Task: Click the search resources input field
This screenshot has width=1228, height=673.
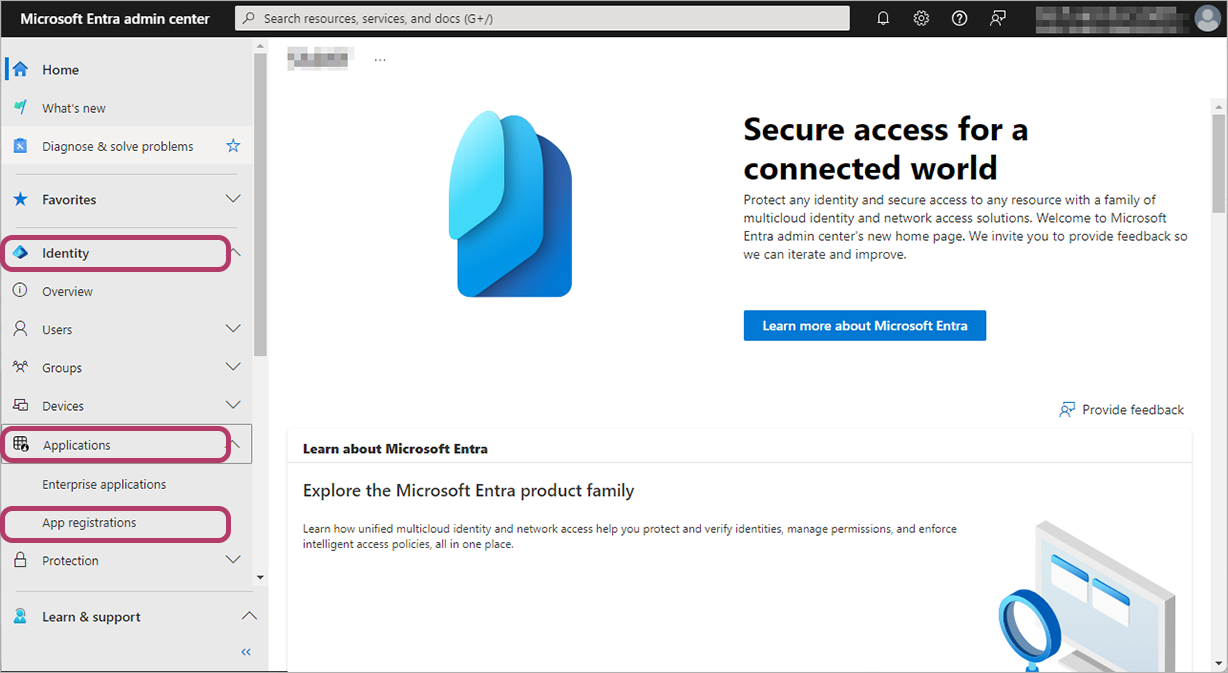Action: coord(542,18)
